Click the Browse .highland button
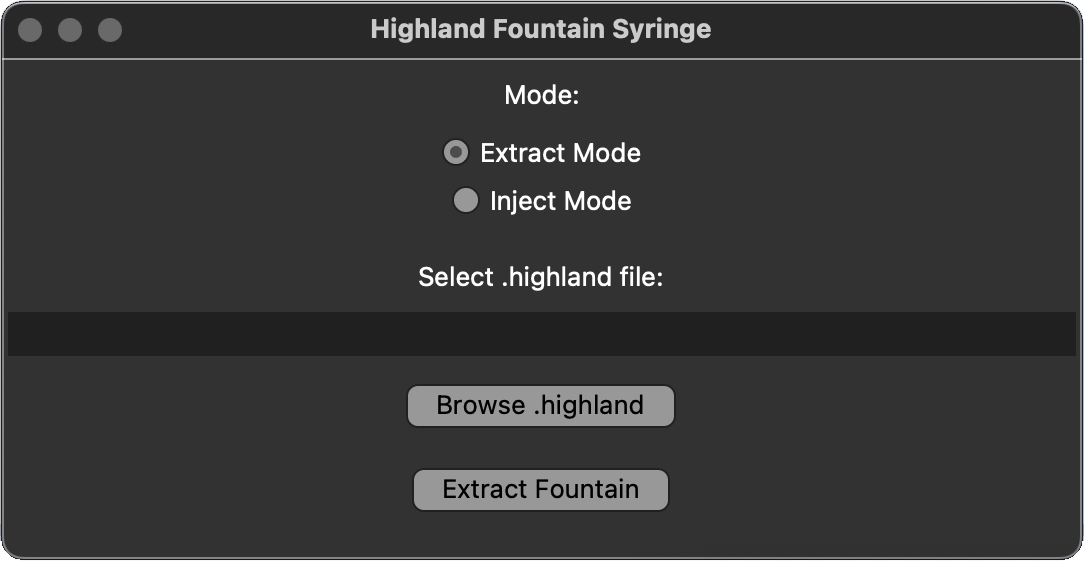Viewport: 1084px width, 561px height. [x=540, y=406]
